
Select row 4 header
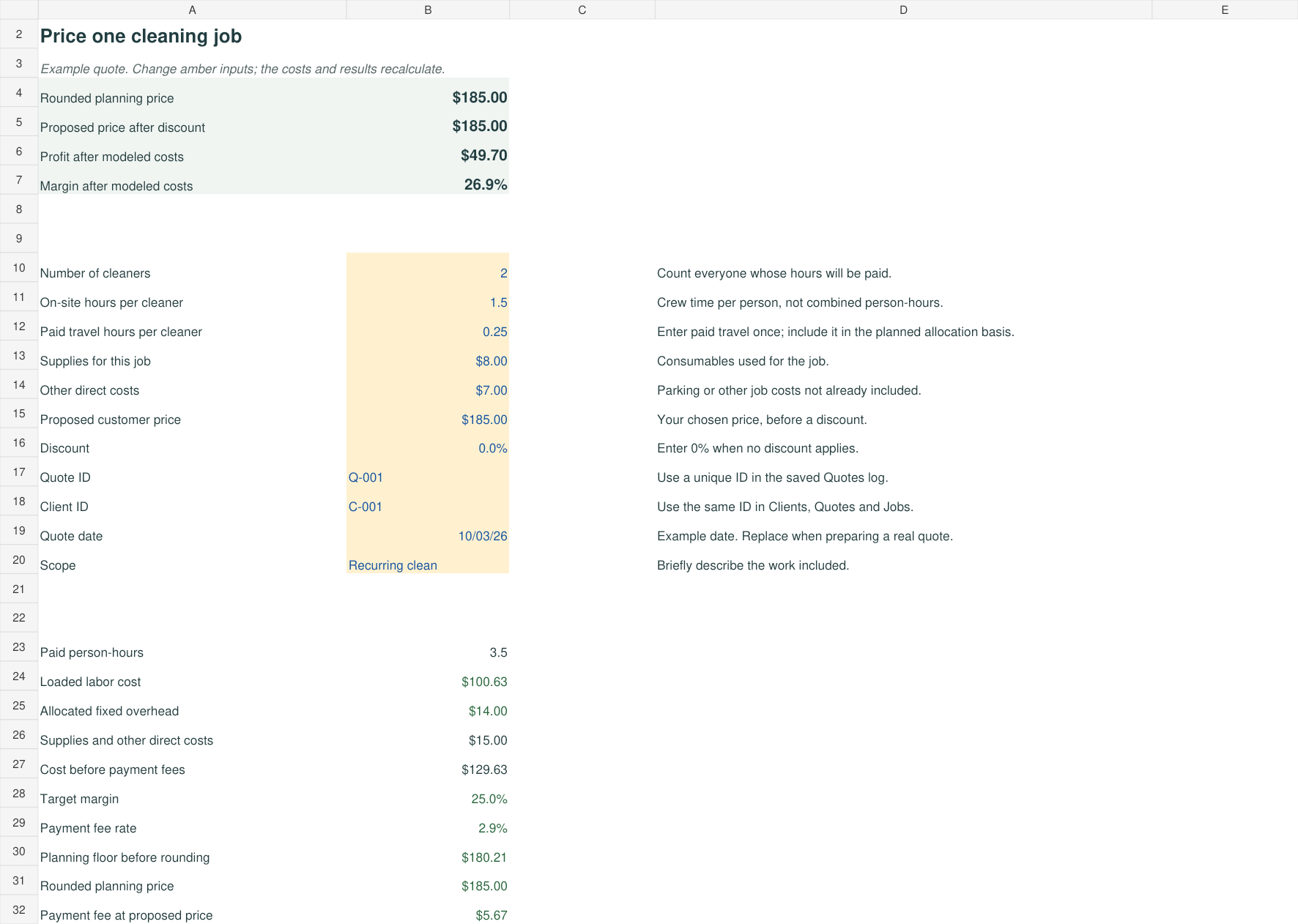click(19, 93)
